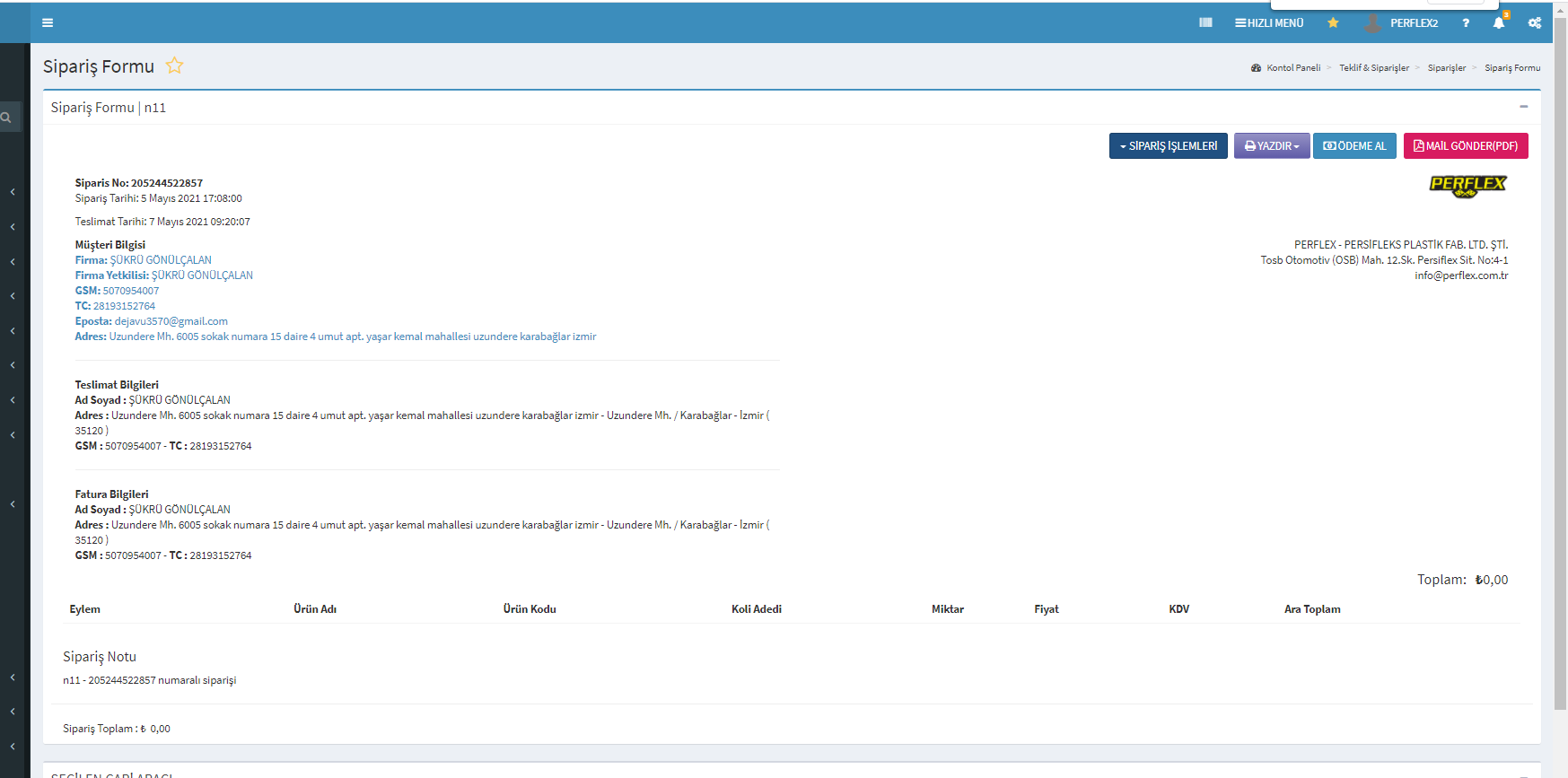The height and width of the screenshot is (778, 1568).
Task: Open notifications bell with badge
Action: coord(1499,22)
